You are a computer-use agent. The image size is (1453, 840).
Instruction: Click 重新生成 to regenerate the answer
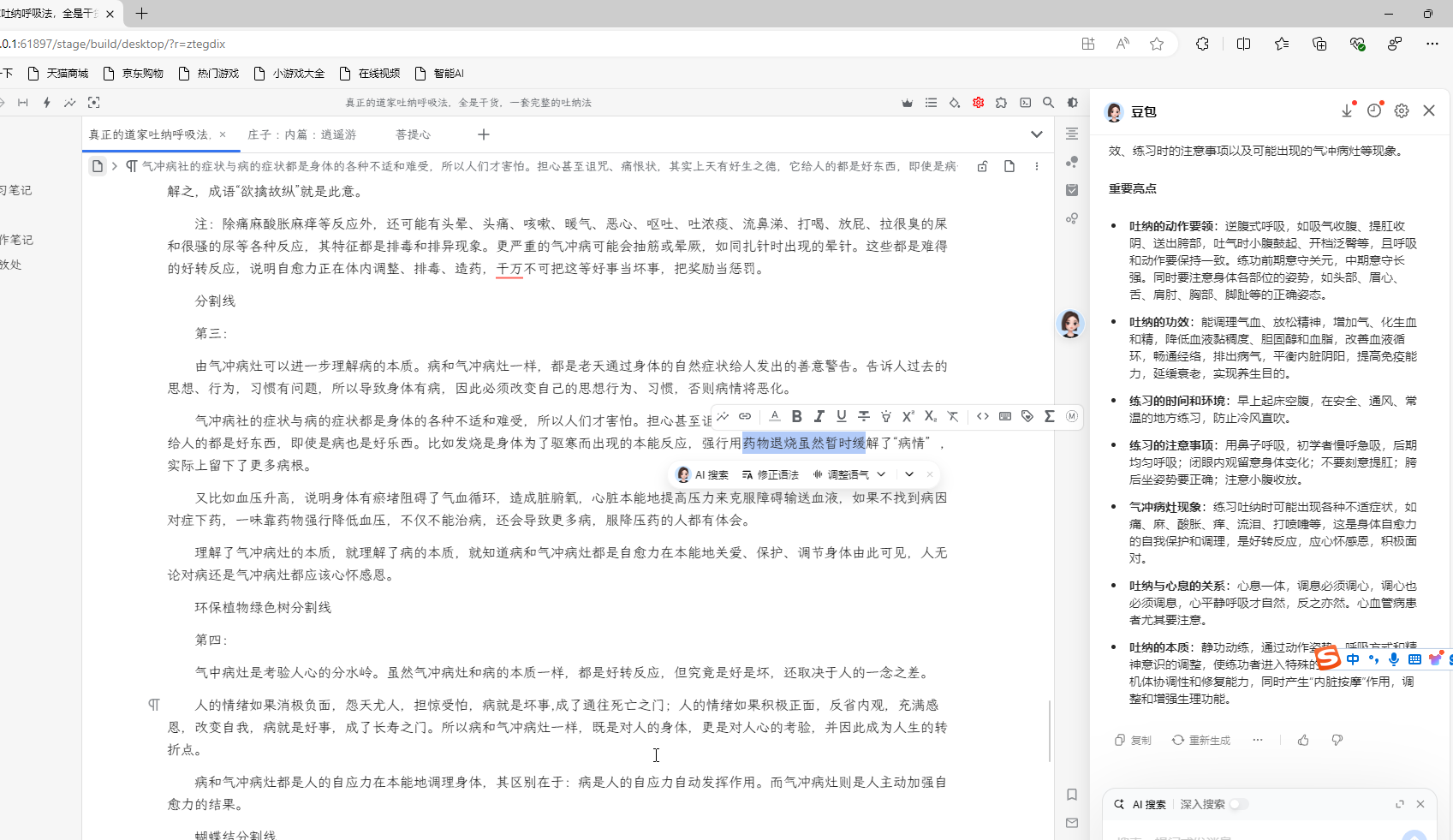click(x=1201, y=740)
